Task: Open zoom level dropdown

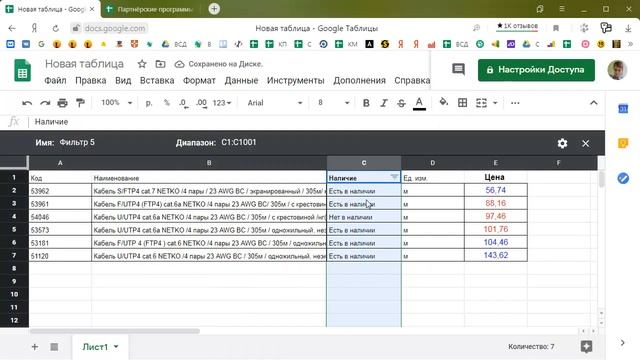Action: [x=116, y=103]
